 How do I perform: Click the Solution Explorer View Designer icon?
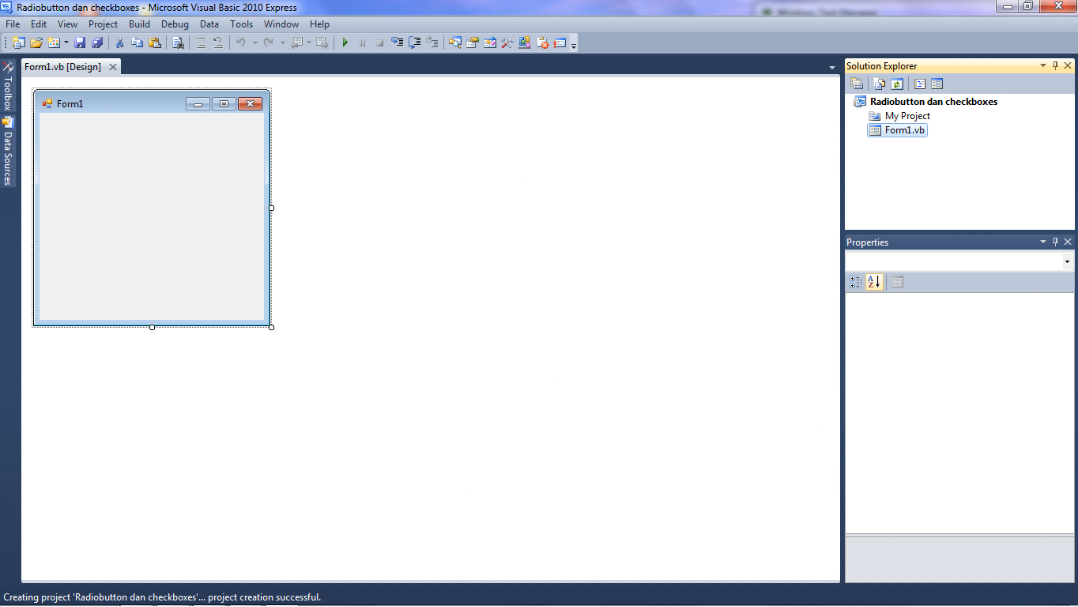pyautogui.click(x=937, y=84)
